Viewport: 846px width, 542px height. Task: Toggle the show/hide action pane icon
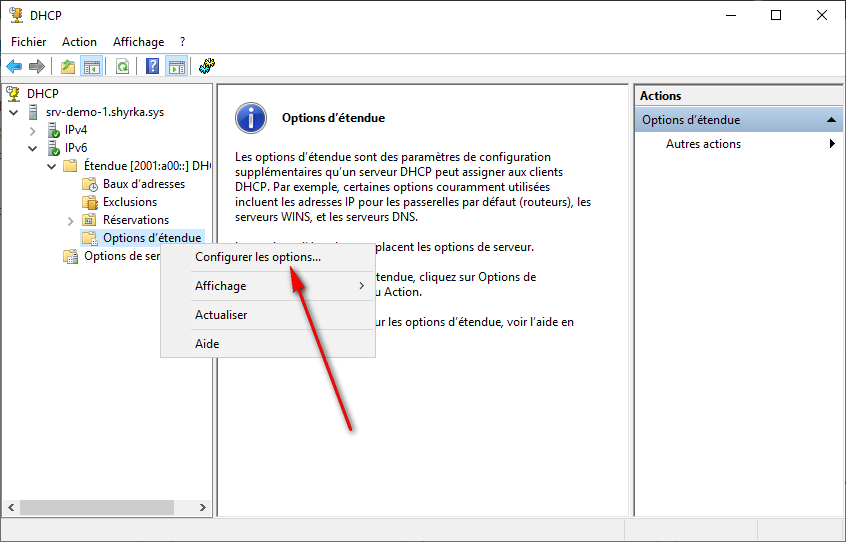coord(177,67)
